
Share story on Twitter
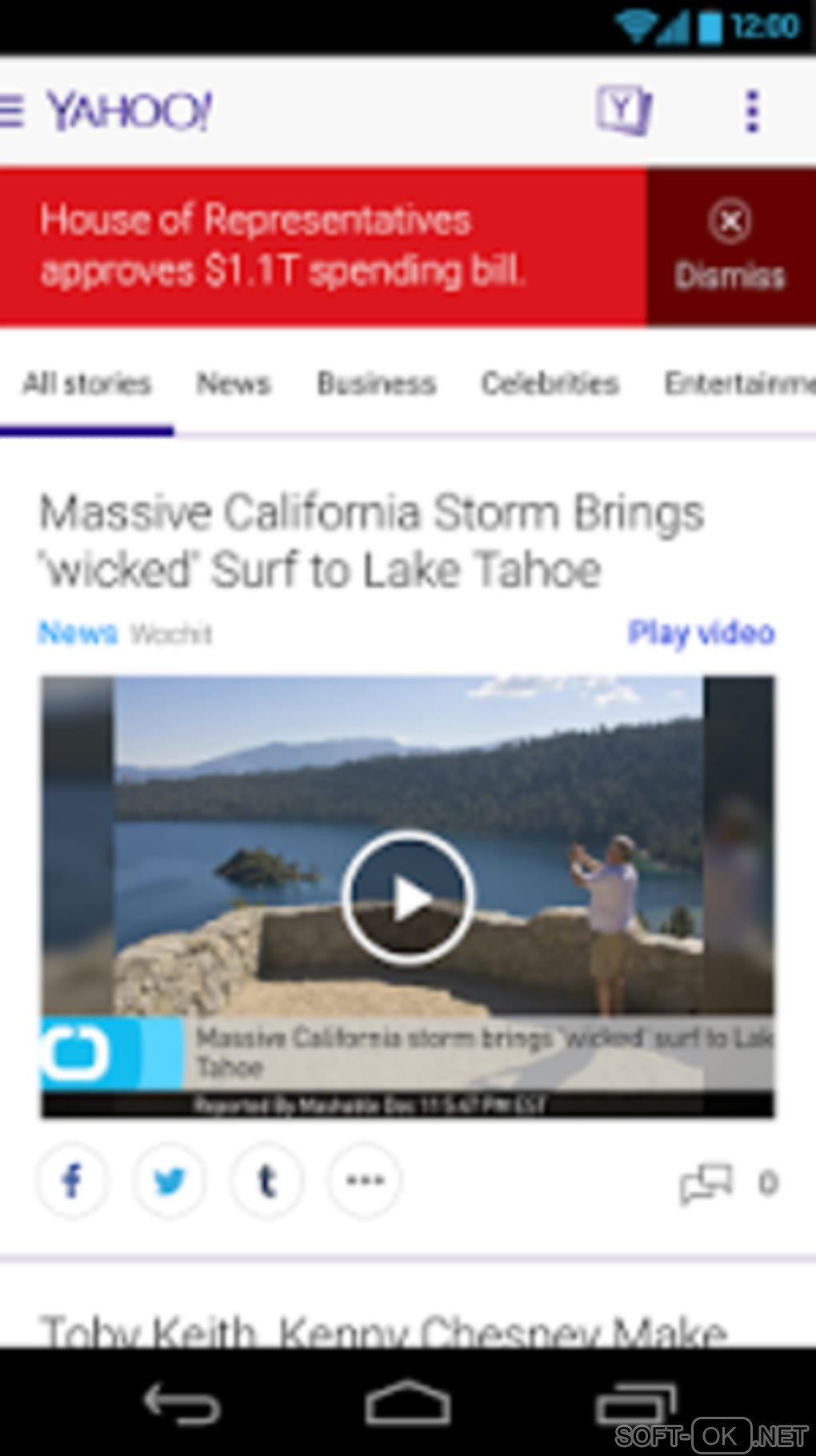[x=170, y=1181]
